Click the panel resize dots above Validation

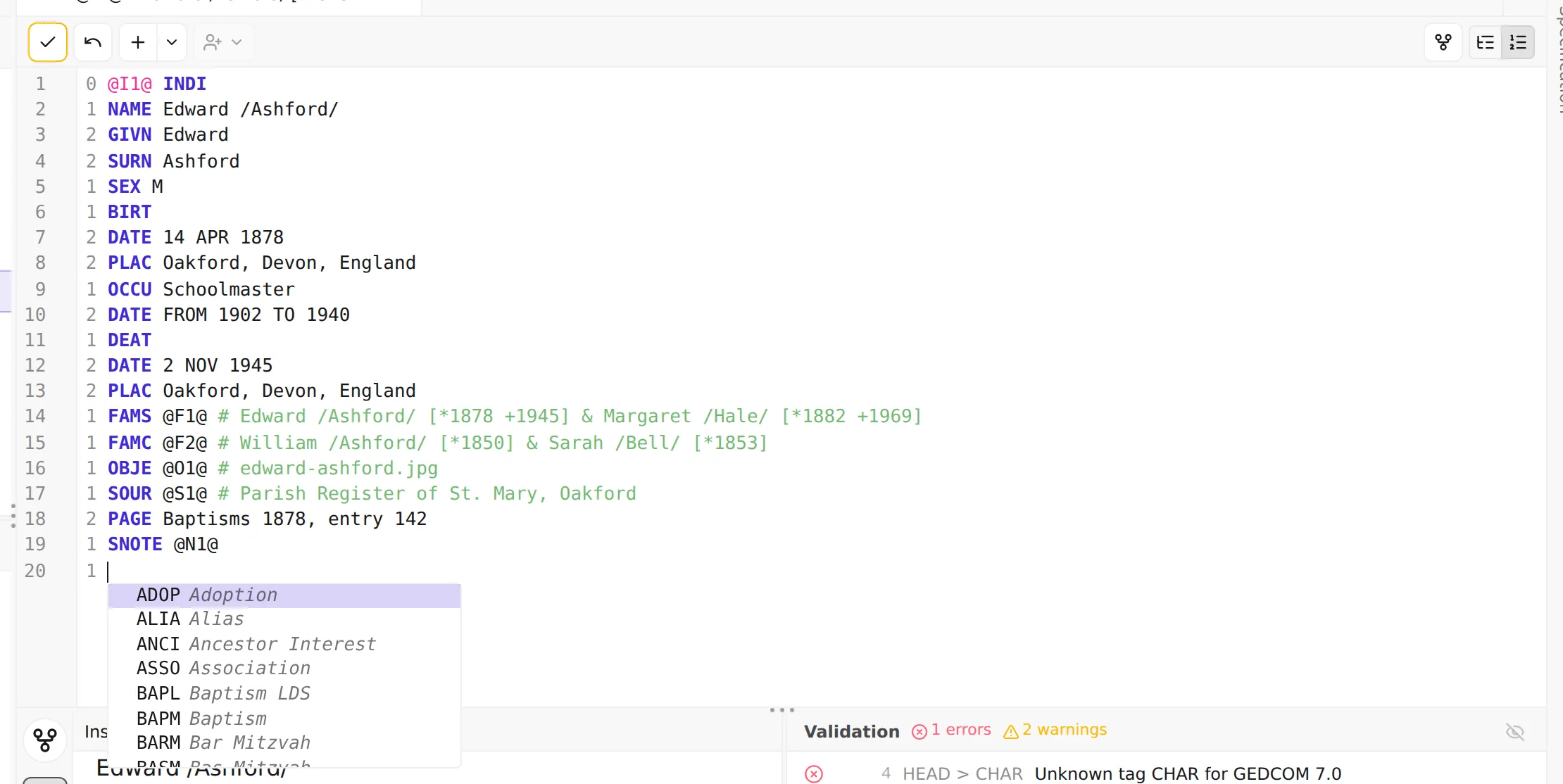(782, 710)
